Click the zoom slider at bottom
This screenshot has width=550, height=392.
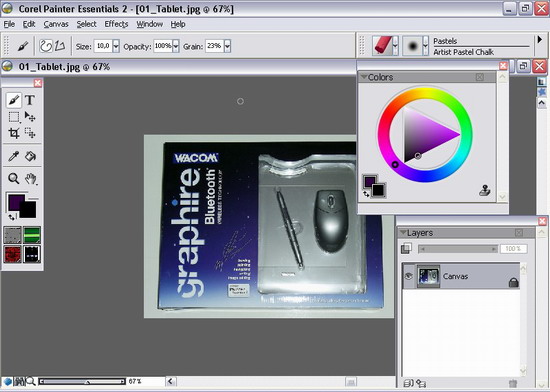pyautogui.click(x=82, y=381)
